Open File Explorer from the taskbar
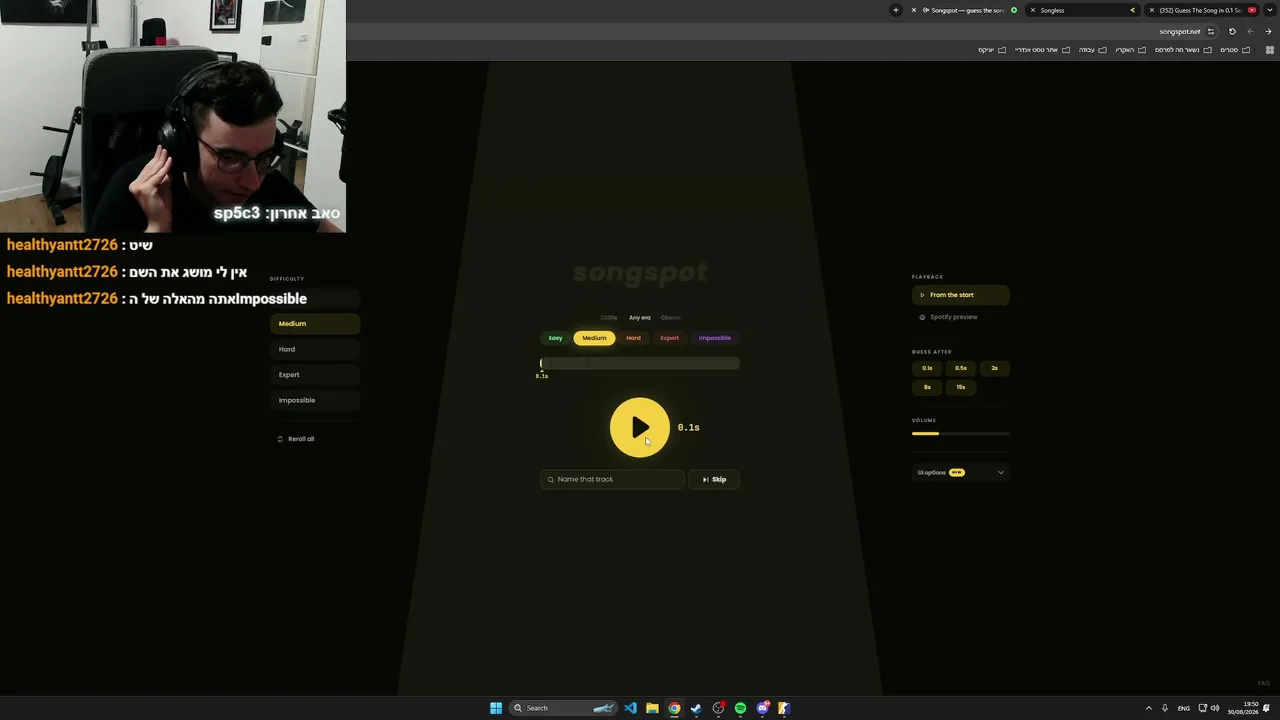Image resolution: width=1280 pixels, height=720 pixels. [x=652, y=708]
